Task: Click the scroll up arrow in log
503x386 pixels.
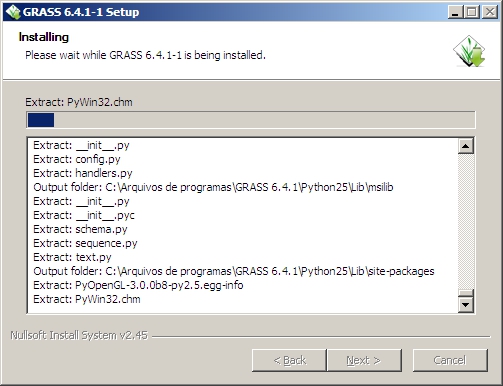Action: [x=466, y=146]
